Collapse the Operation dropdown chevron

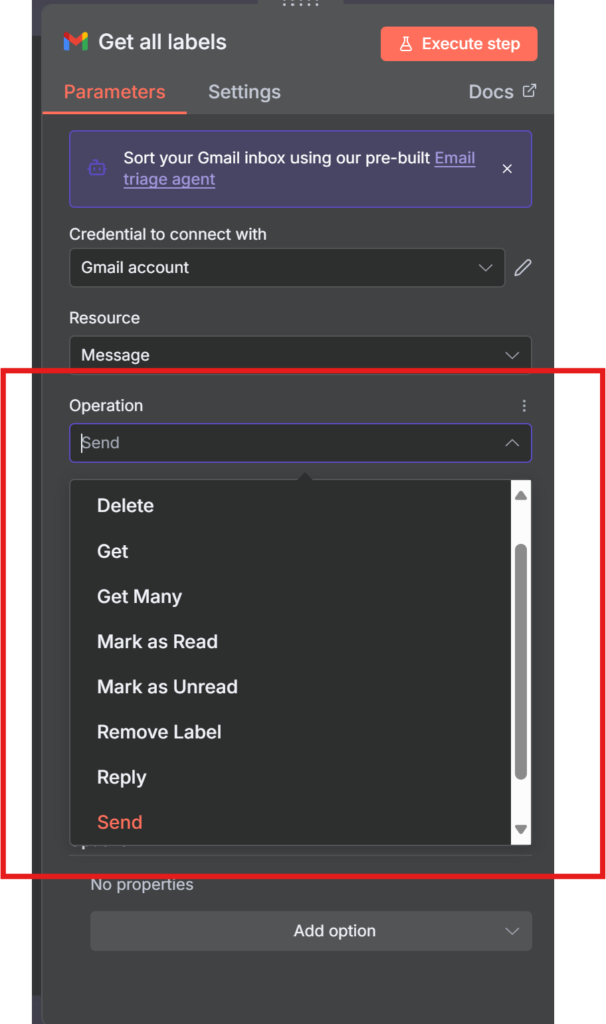click(512, 443)
